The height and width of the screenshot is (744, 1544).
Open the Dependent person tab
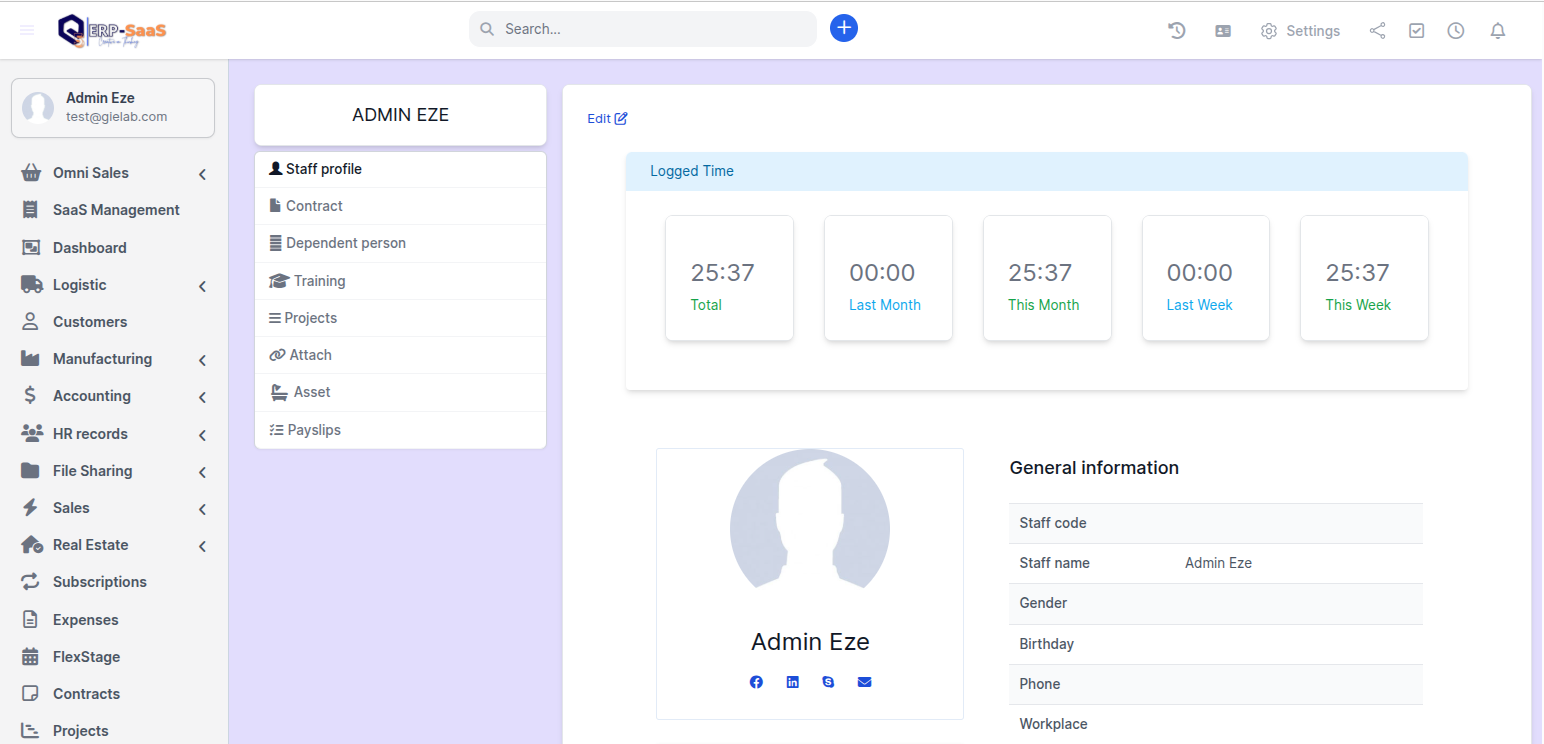[x=345, y=243]
